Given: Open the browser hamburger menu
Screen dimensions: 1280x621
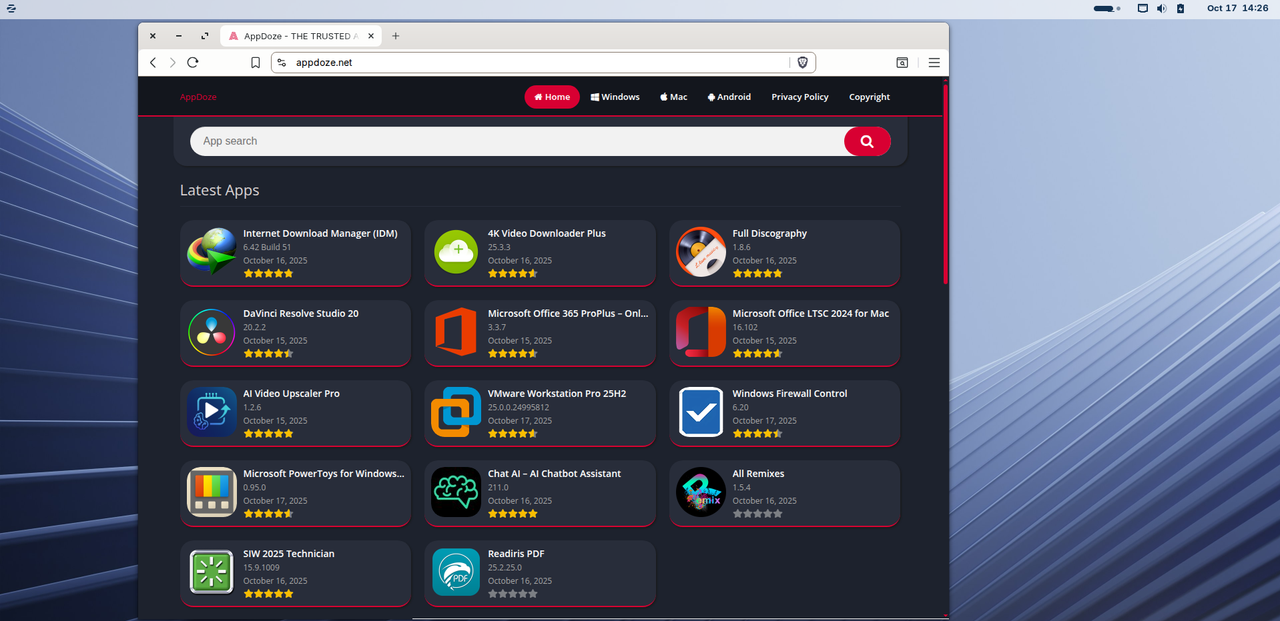Looking at the screenshot, I should [934, 62].
